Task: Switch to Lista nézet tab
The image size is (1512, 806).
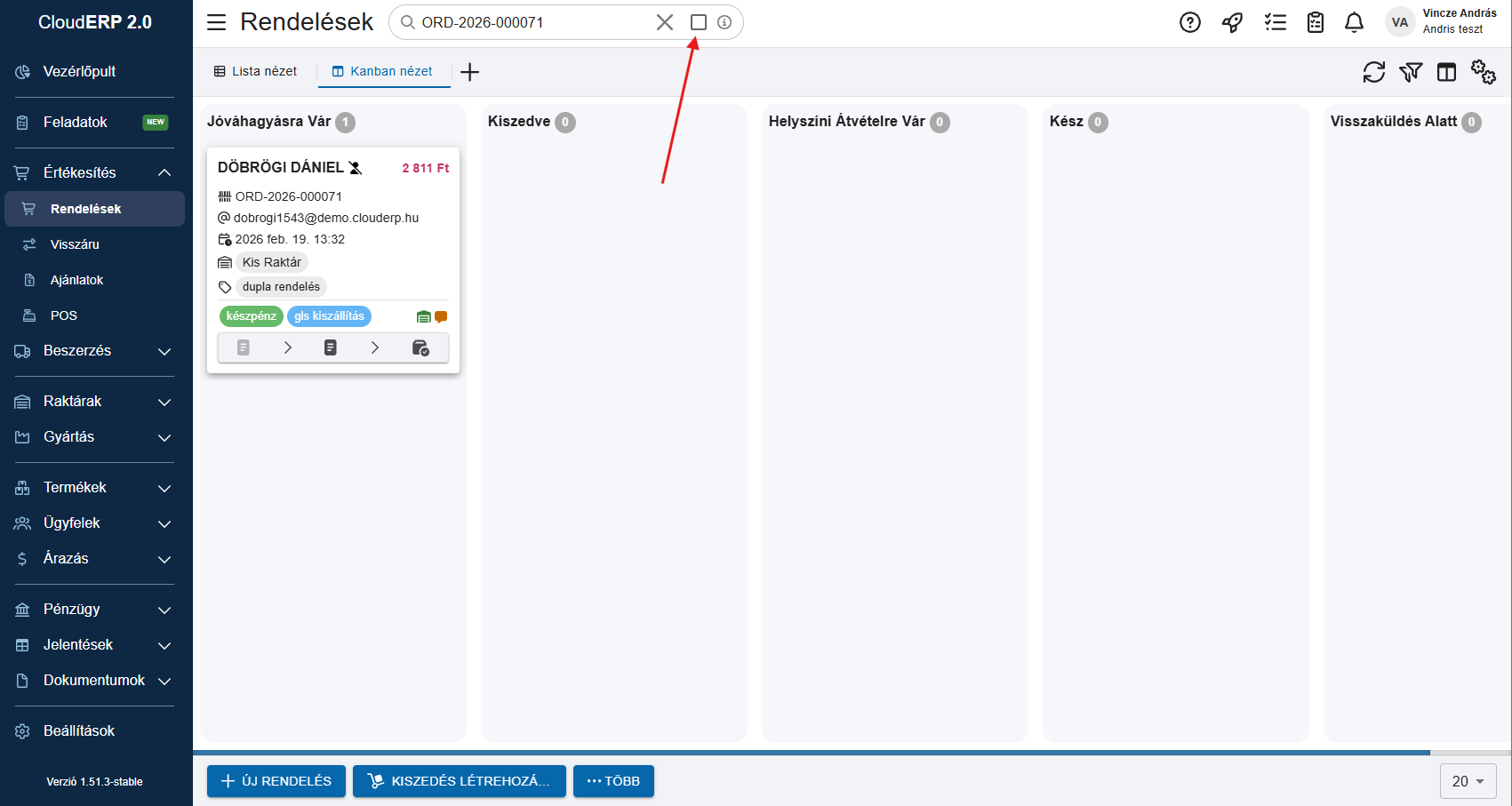Action: 256,71
